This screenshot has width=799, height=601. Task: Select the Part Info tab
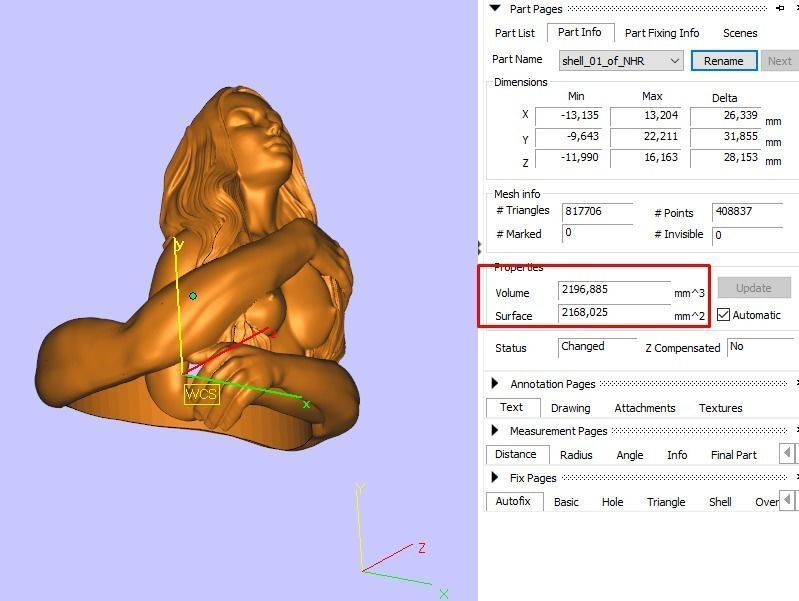(580, 33)
